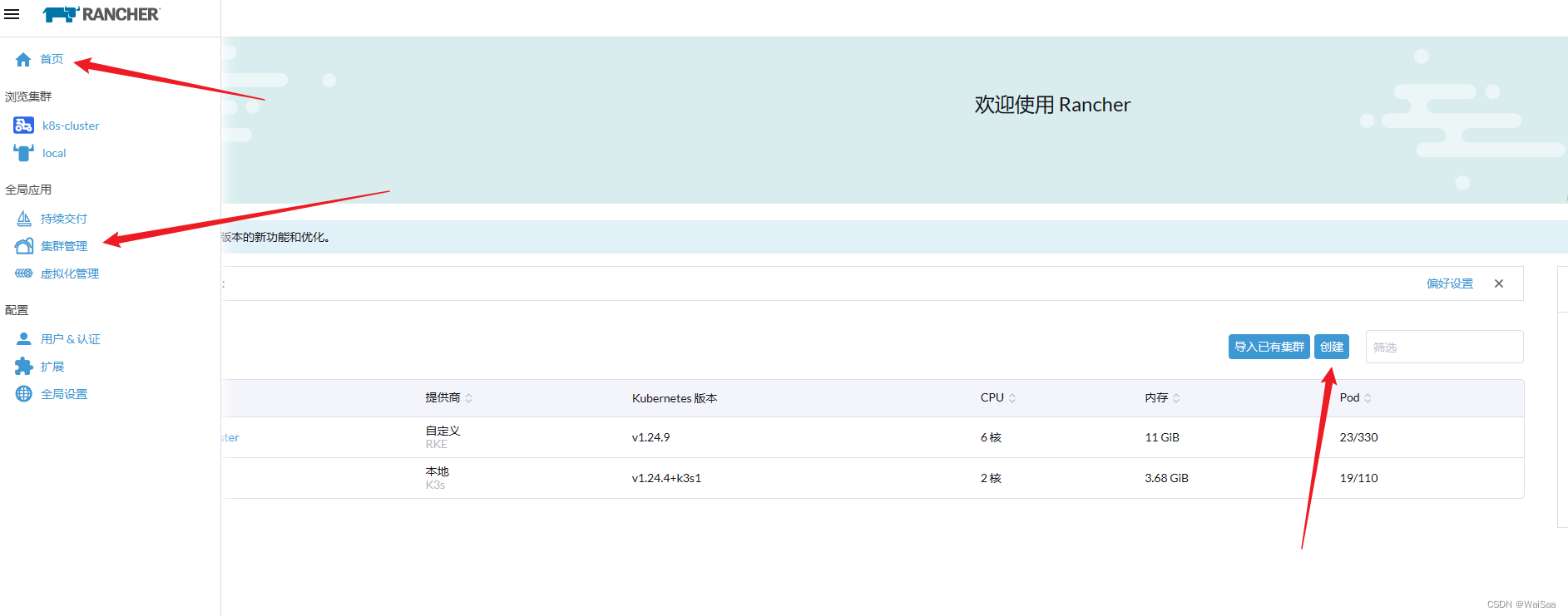Image resolution: width=1568 pixels, height=616 pixels.
Task: Click the 11 GiB memory value
Action: (1162, 437)
